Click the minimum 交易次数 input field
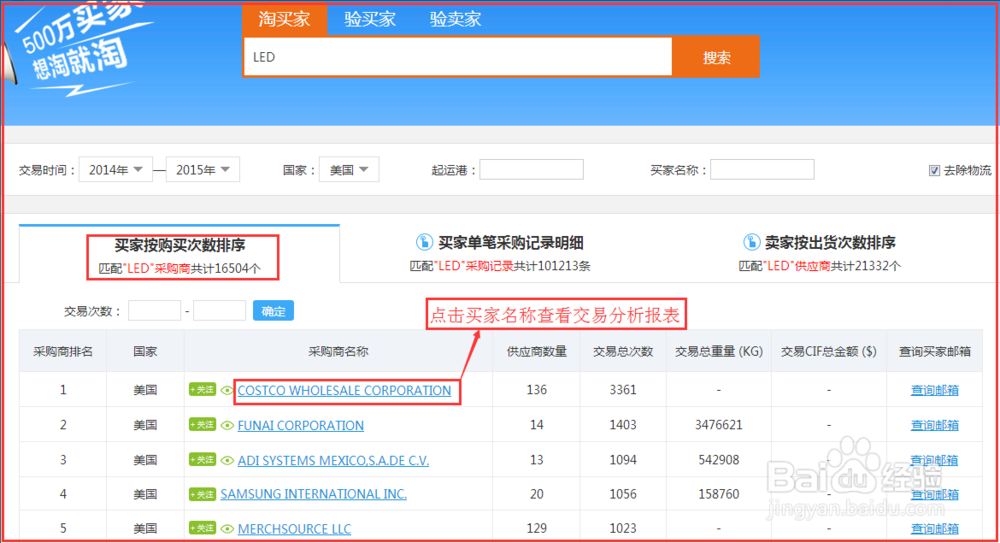The width and height of the screenshot is (1000, 543). click(154, 311)
